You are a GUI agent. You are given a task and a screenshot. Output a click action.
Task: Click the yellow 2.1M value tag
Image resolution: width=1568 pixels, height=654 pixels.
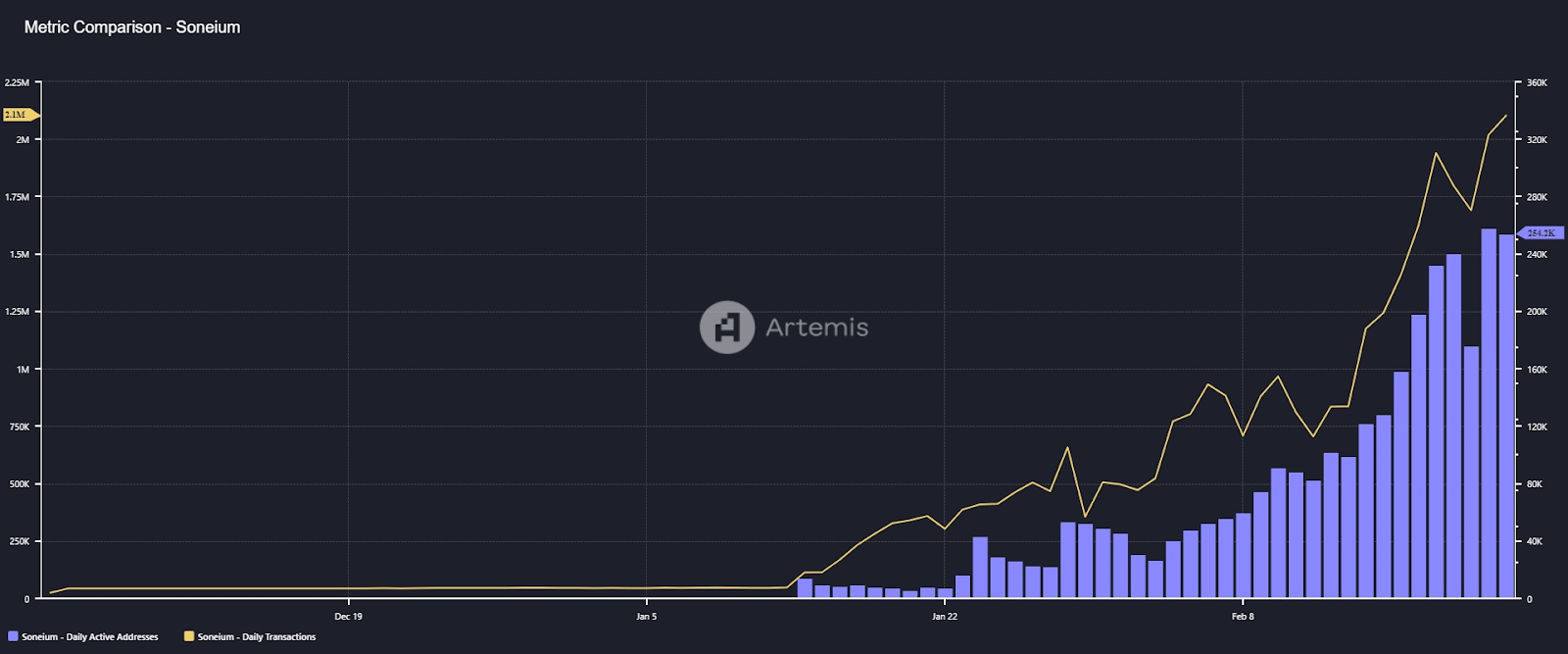[18, 115]
